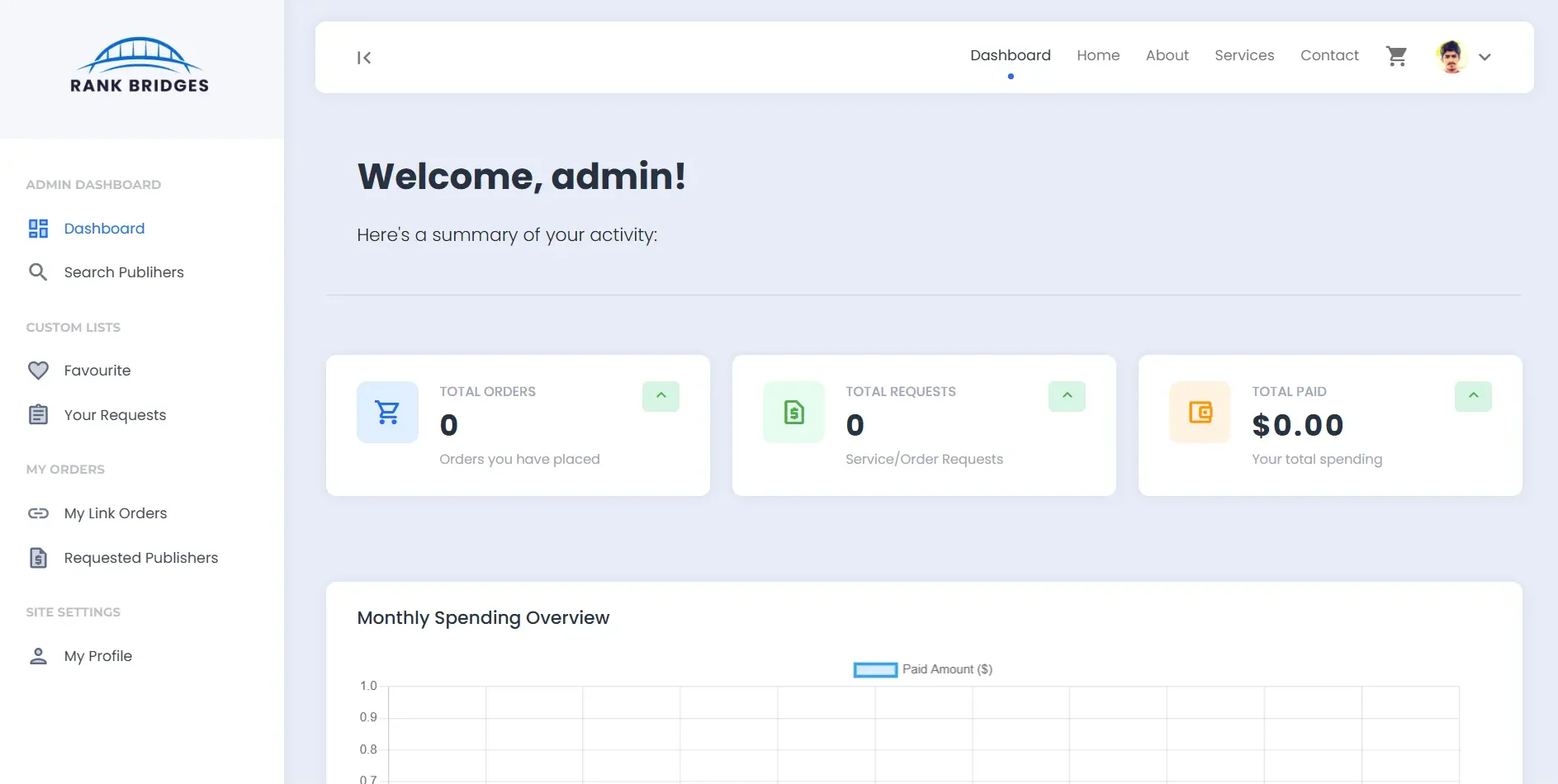This screenshot has width=1558, height=784.
Task: Select the My Profile person icon
Action: [x=38, y=655]
